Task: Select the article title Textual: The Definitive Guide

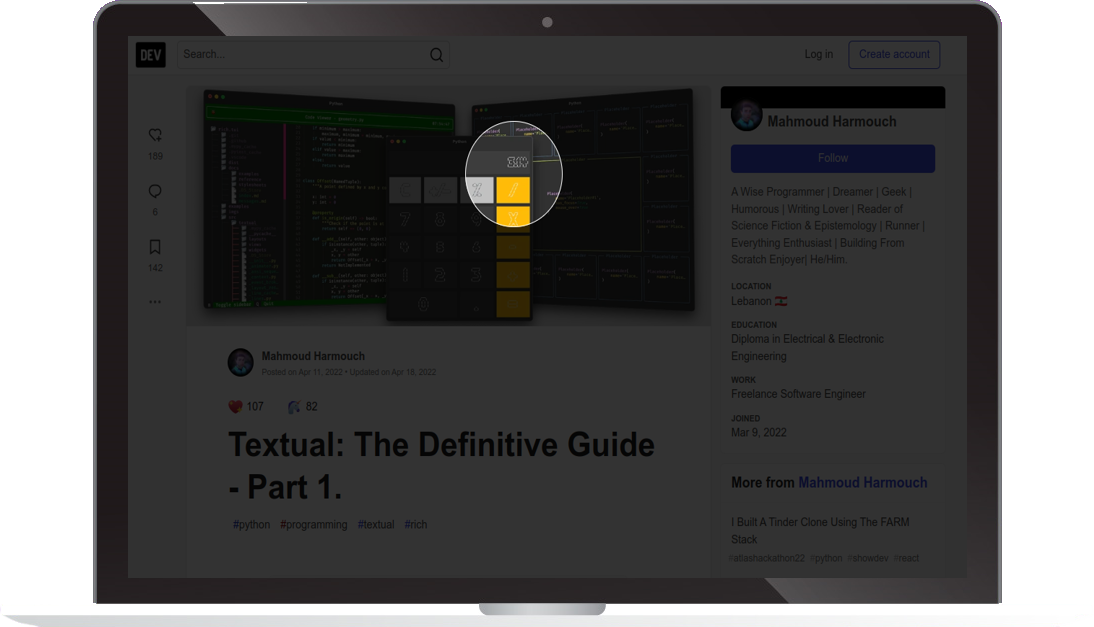Action: 441,465
